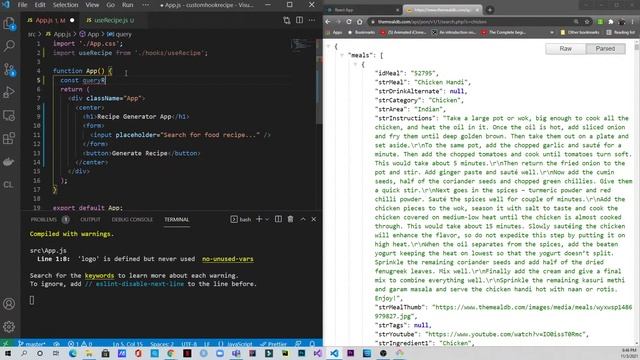Open the Other bookmarks folder
The width and height of the screenshot is (640, 360).
(x=579, y=32)
